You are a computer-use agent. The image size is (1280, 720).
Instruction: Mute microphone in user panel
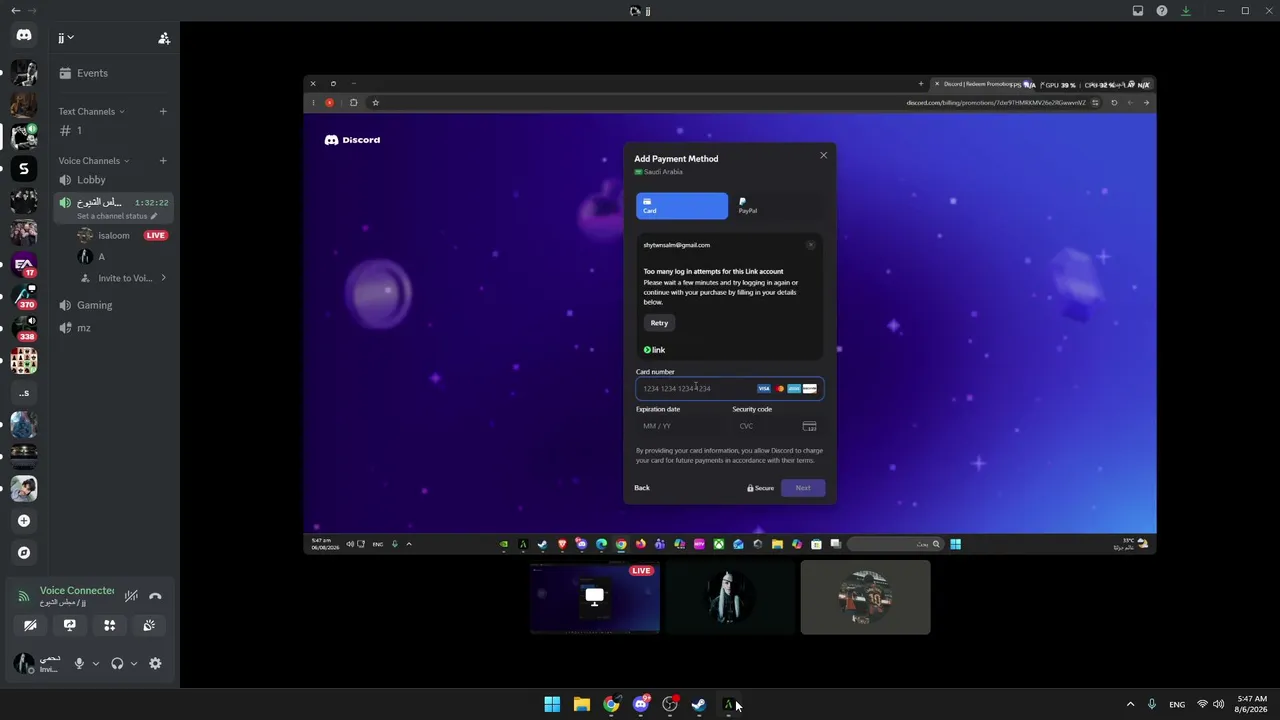(x=79, y=663)
